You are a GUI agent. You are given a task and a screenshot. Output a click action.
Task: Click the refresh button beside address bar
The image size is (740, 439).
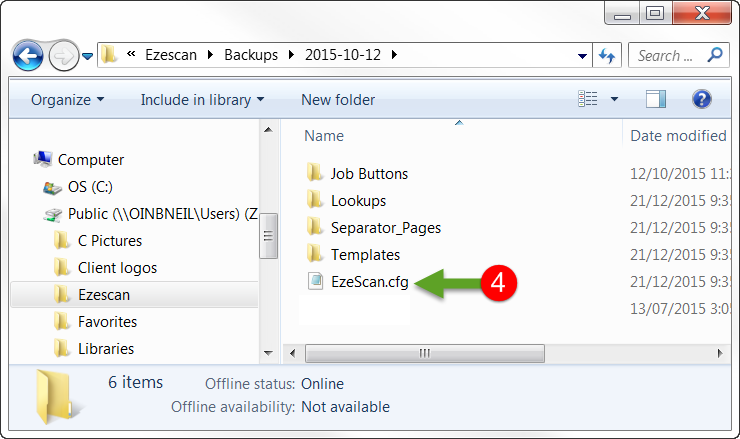tap(606, 55)
